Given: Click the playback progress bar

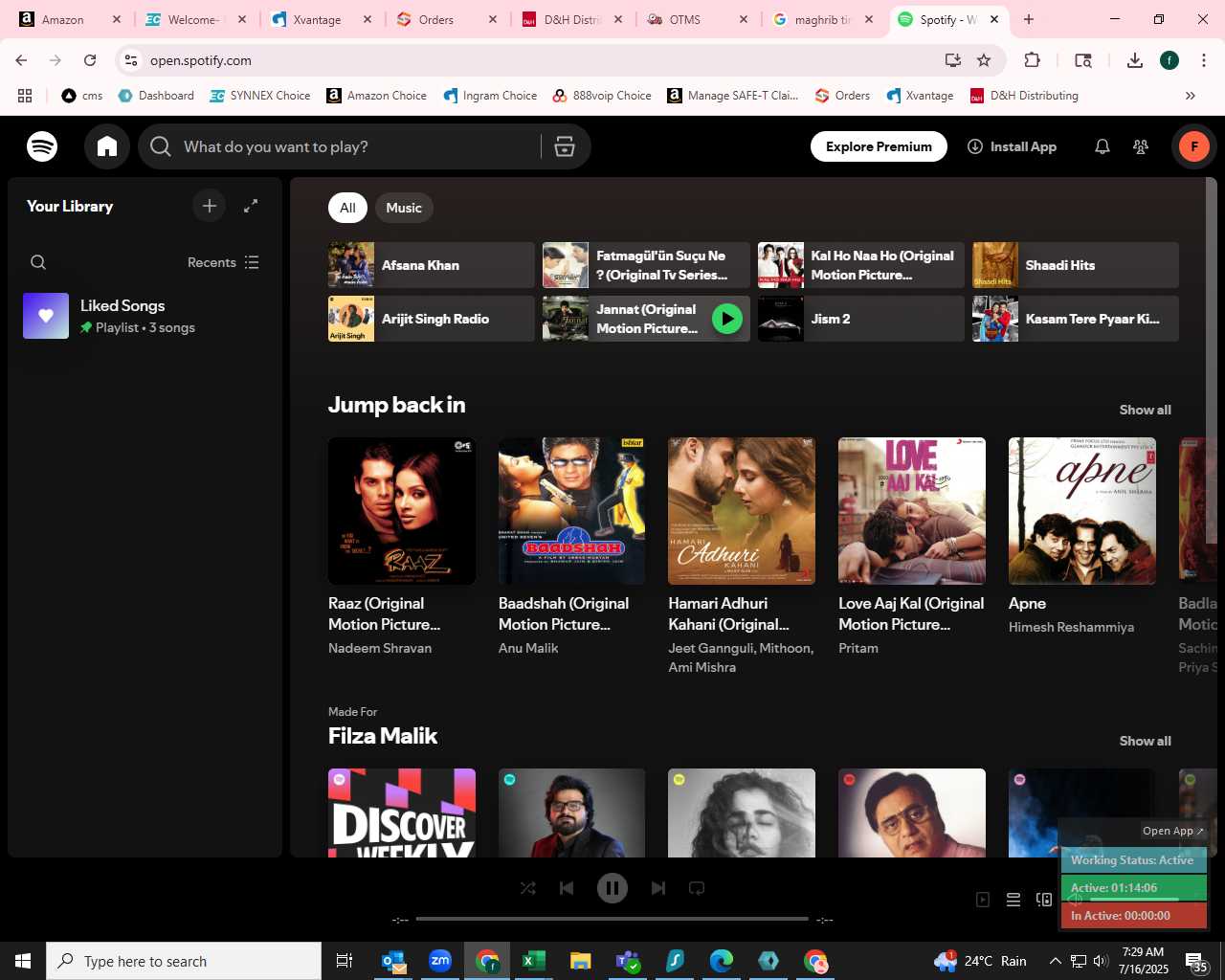Looking at the screenshot, I should pos(612,919).
